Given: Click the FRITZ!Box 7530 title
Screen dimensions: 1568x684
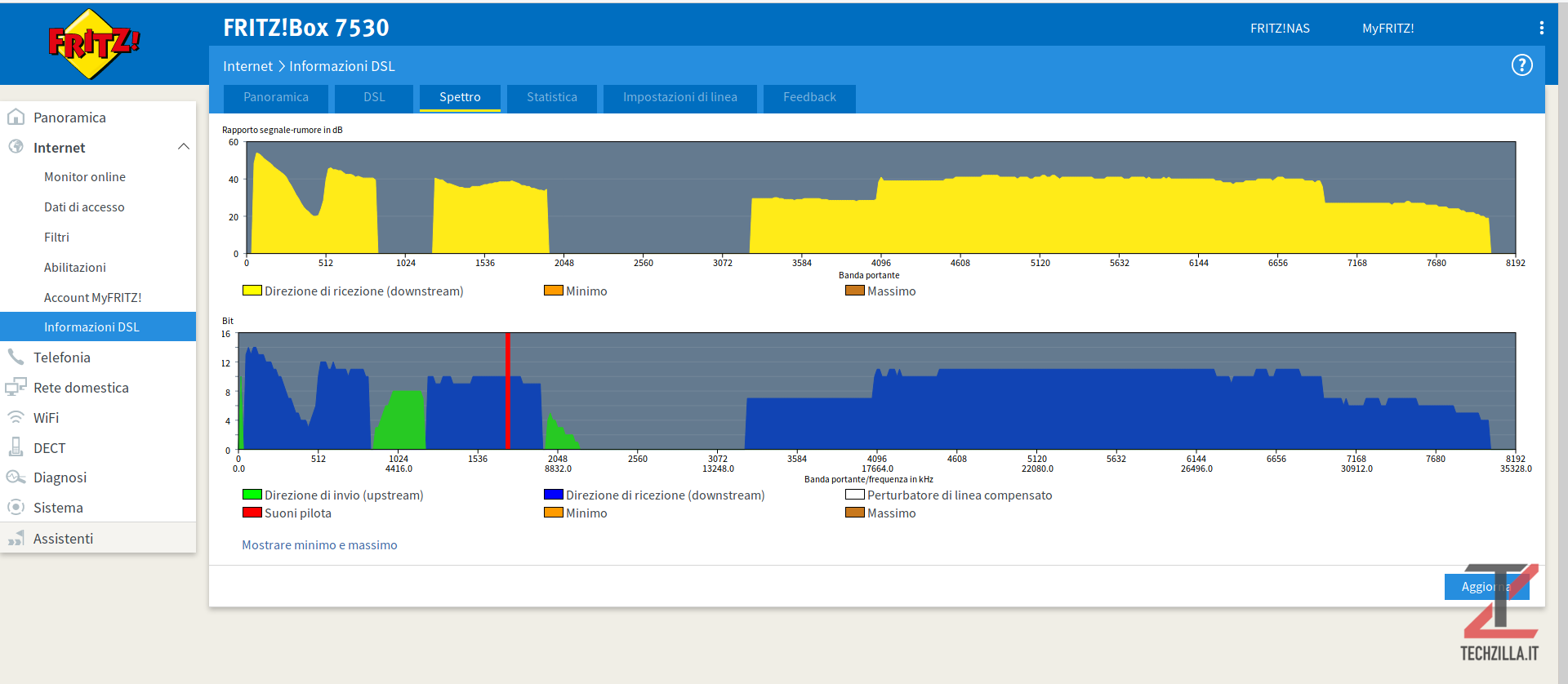Looking at the screenshot, I should point(306,28).
